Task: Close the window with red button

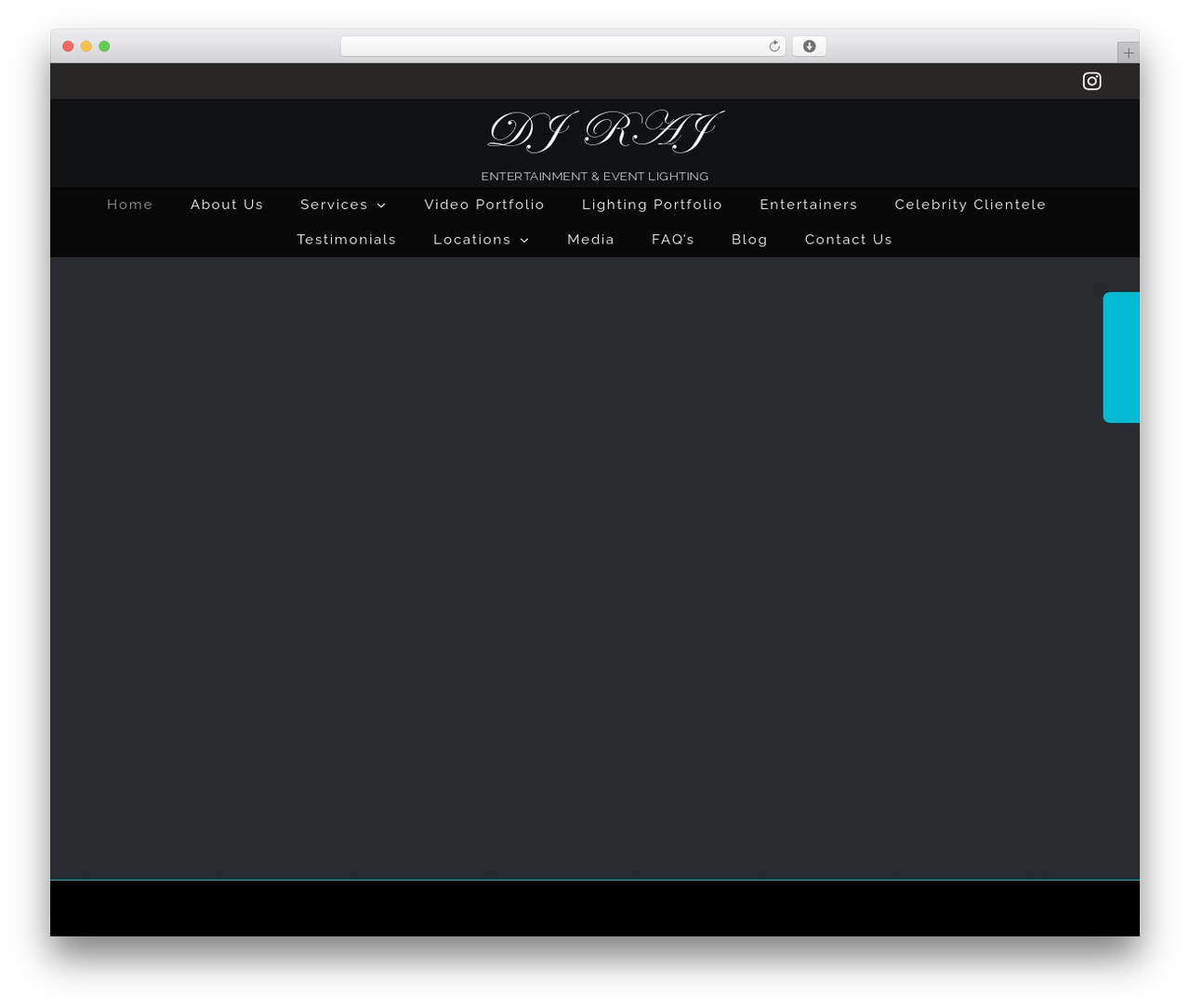Action: [68, 46]
